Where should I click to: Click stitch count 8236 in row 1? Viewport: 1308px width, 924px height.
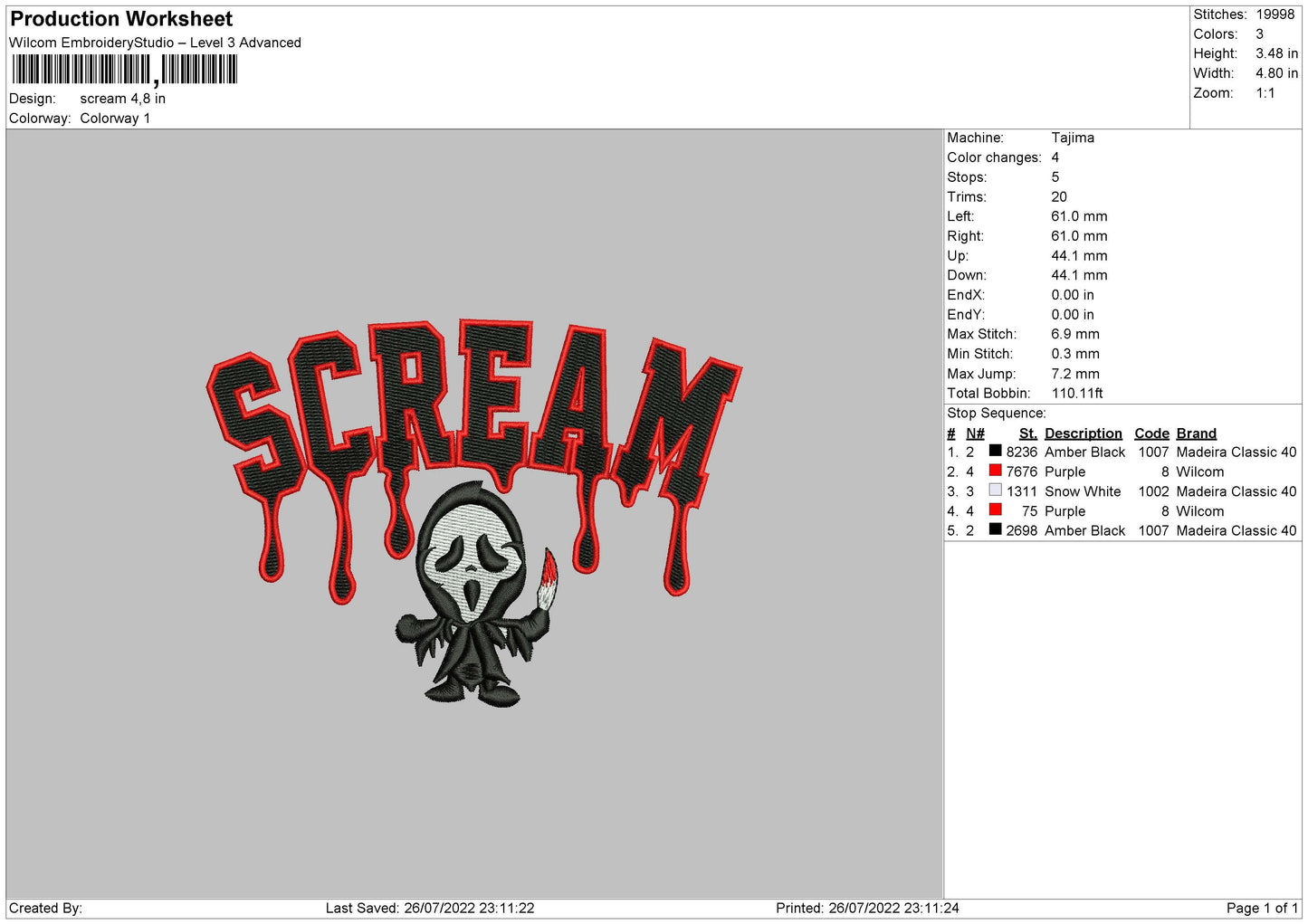tap(1022, 452)
